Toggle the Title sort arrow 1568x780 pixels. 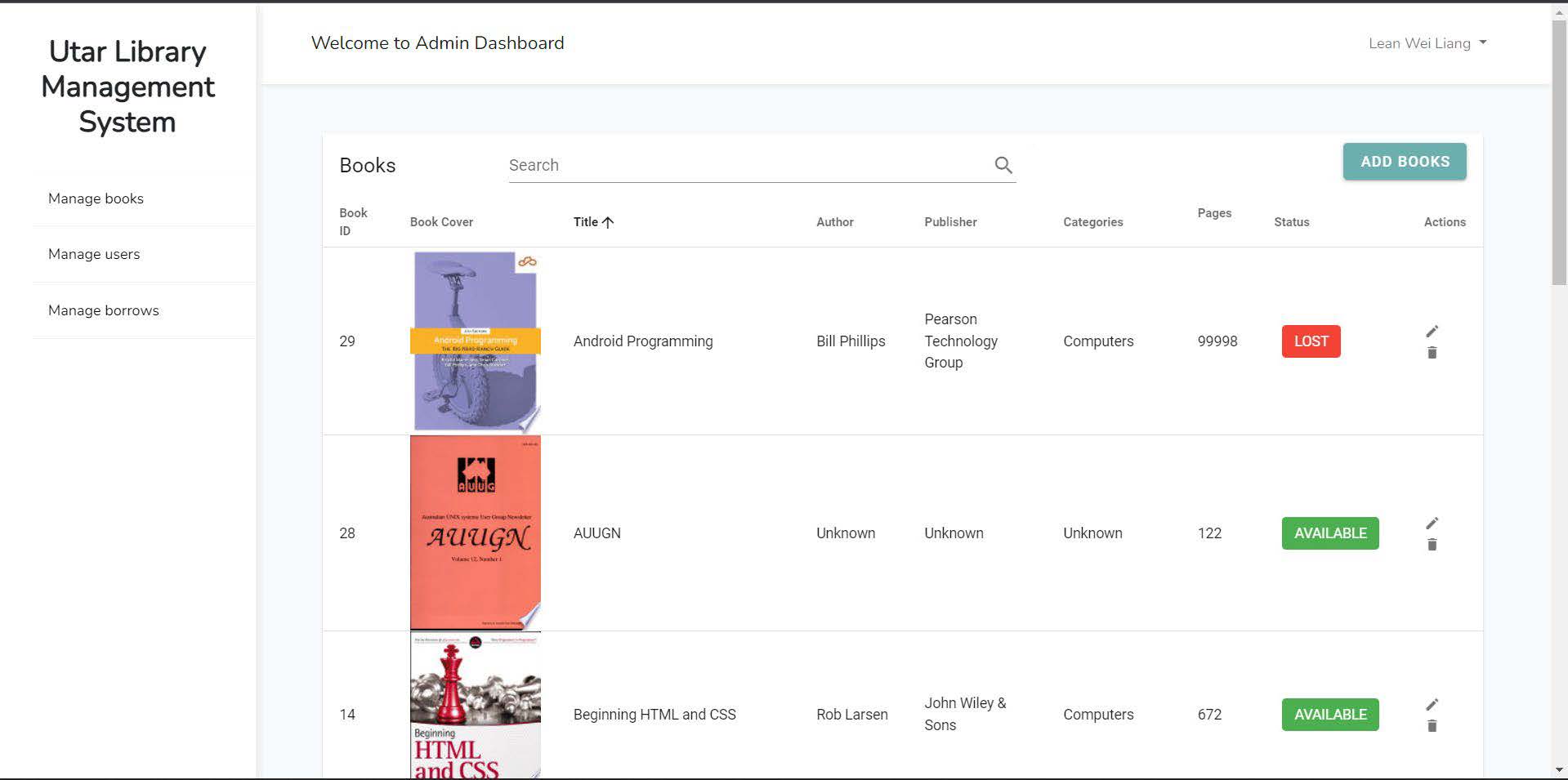pyautogui.click(x=607, y=222)
